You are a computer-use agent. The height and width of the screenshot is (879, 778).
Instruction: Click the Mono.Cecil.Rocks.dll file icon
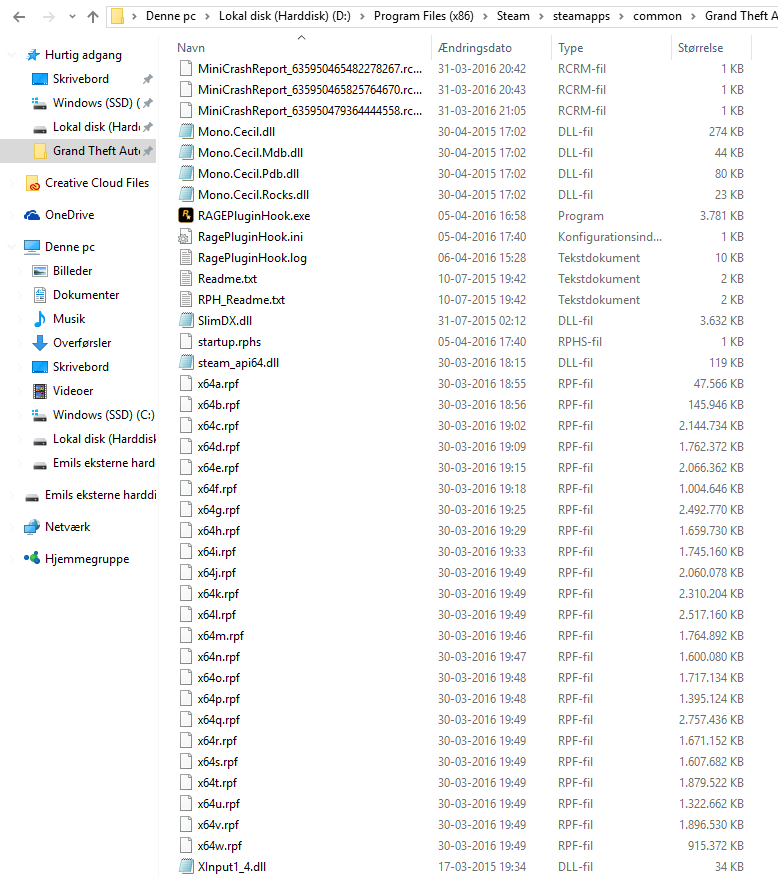click(x=186, y=195)
